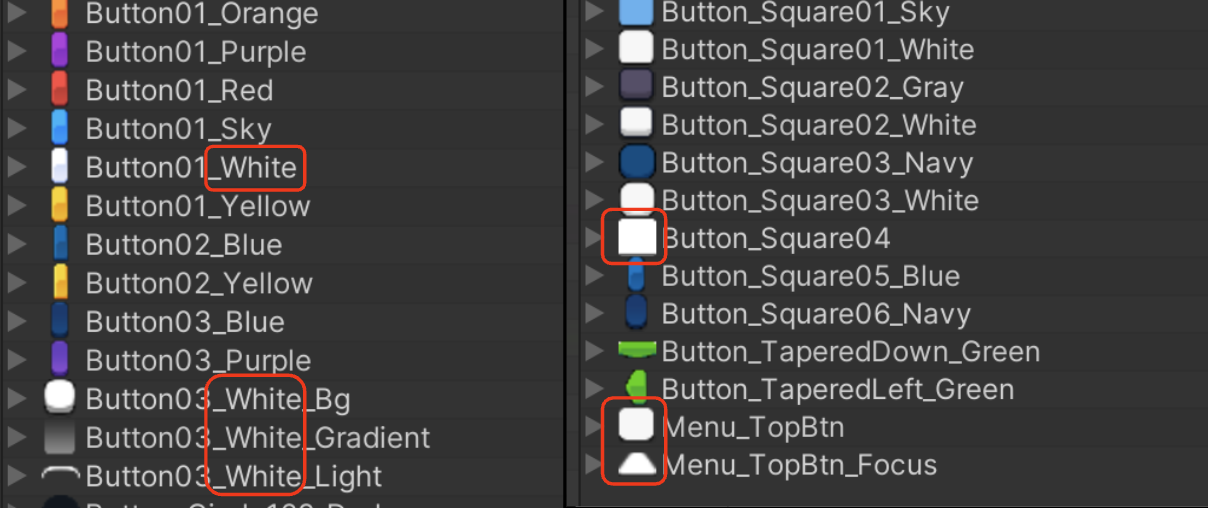Screen dimensions: 1208x508
Task: Click the yellow Button01_Yellow sprite thumbnail
Action: (x=59, y=206)
